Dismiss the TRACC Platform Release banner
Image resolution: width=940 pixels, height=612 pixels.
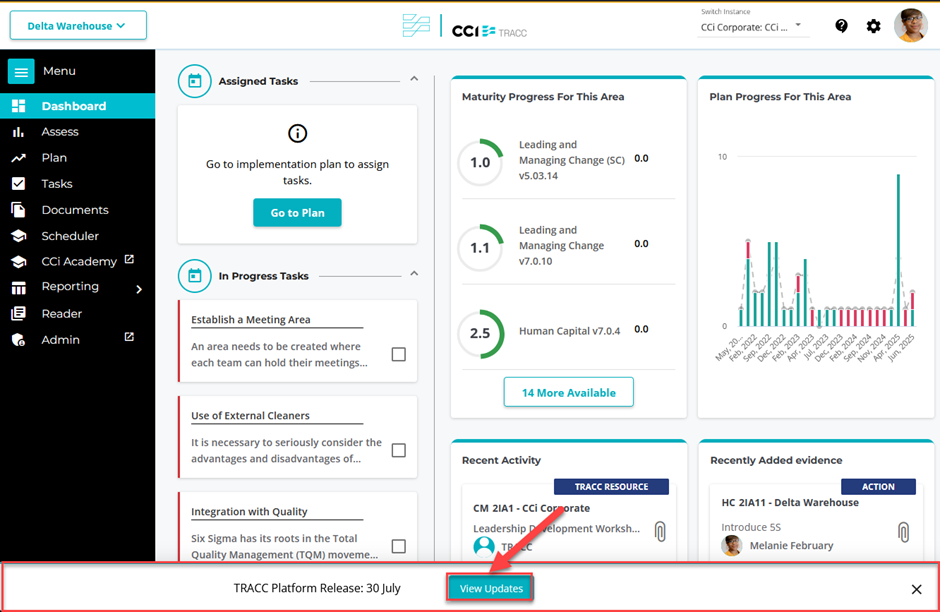(x=916, y=589)
